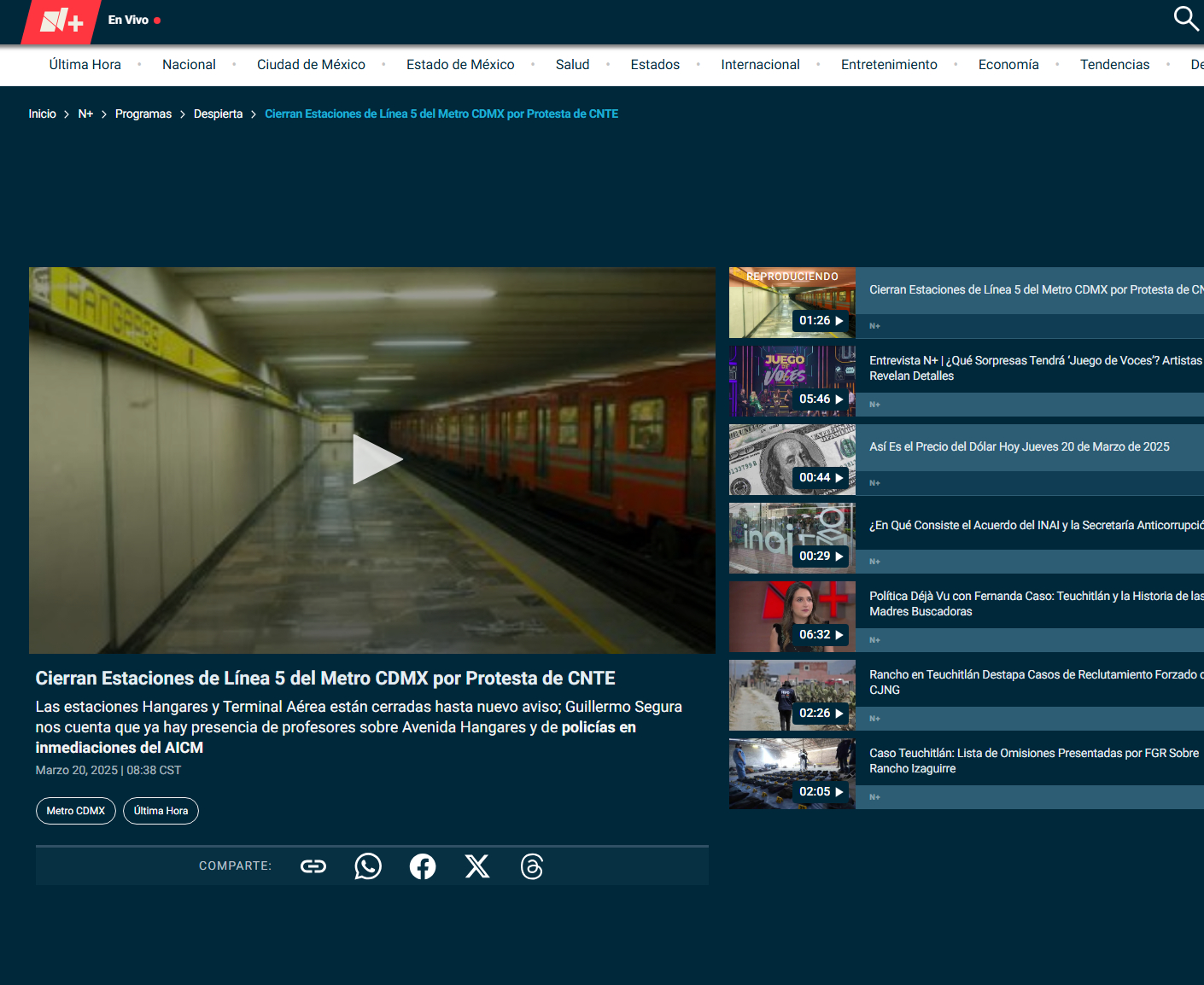Select the Caso Teuchitlán thumbnail, 02:05

[792, 774]
